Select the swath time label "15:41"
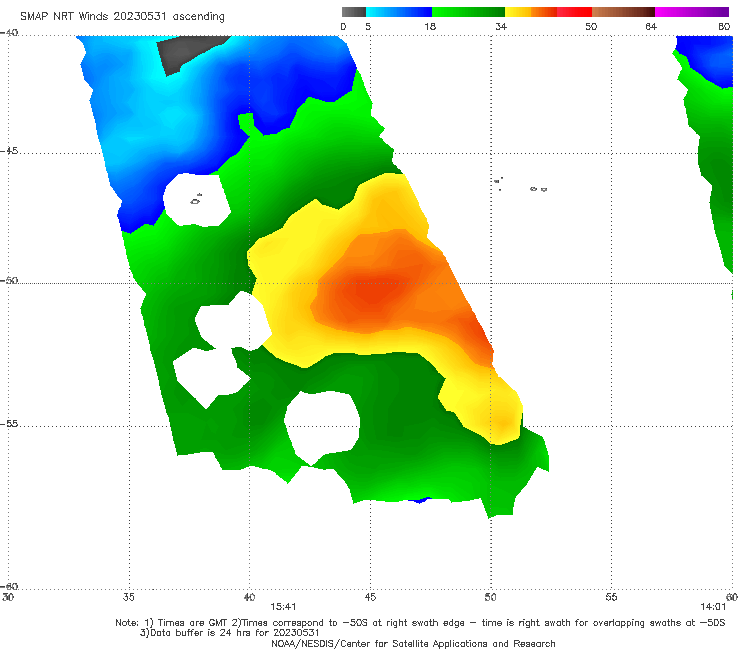This screenshot has width=740, height=650. 283,607
